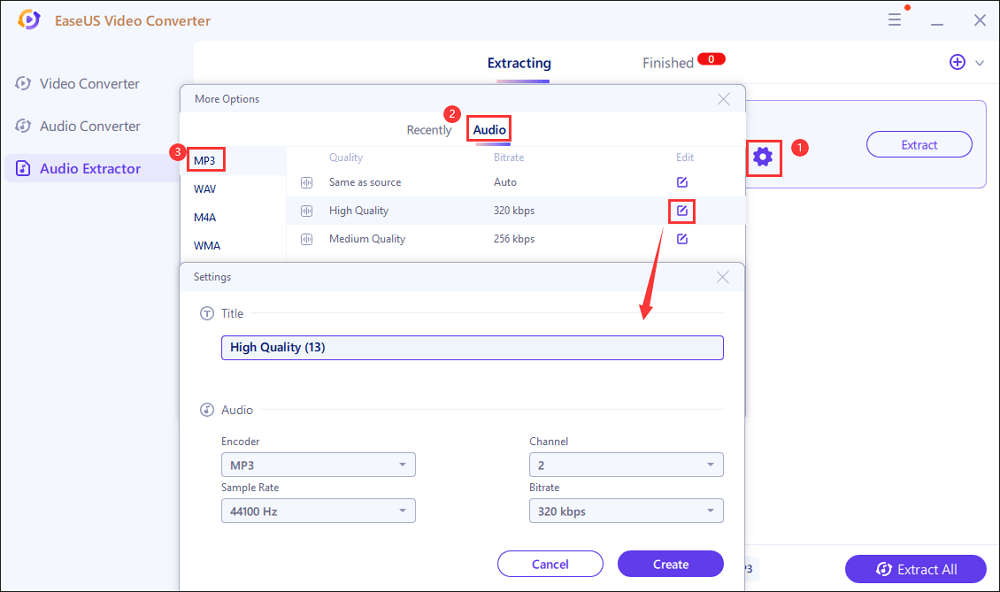Select the Recently tab
Screen dimensions: 1000x592
pos(429,130)
